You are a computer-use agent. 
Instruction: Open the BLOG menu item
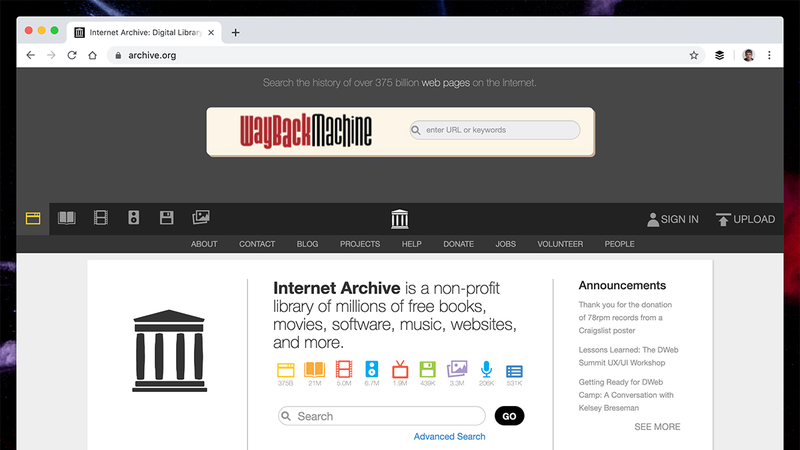coord(308,244)
